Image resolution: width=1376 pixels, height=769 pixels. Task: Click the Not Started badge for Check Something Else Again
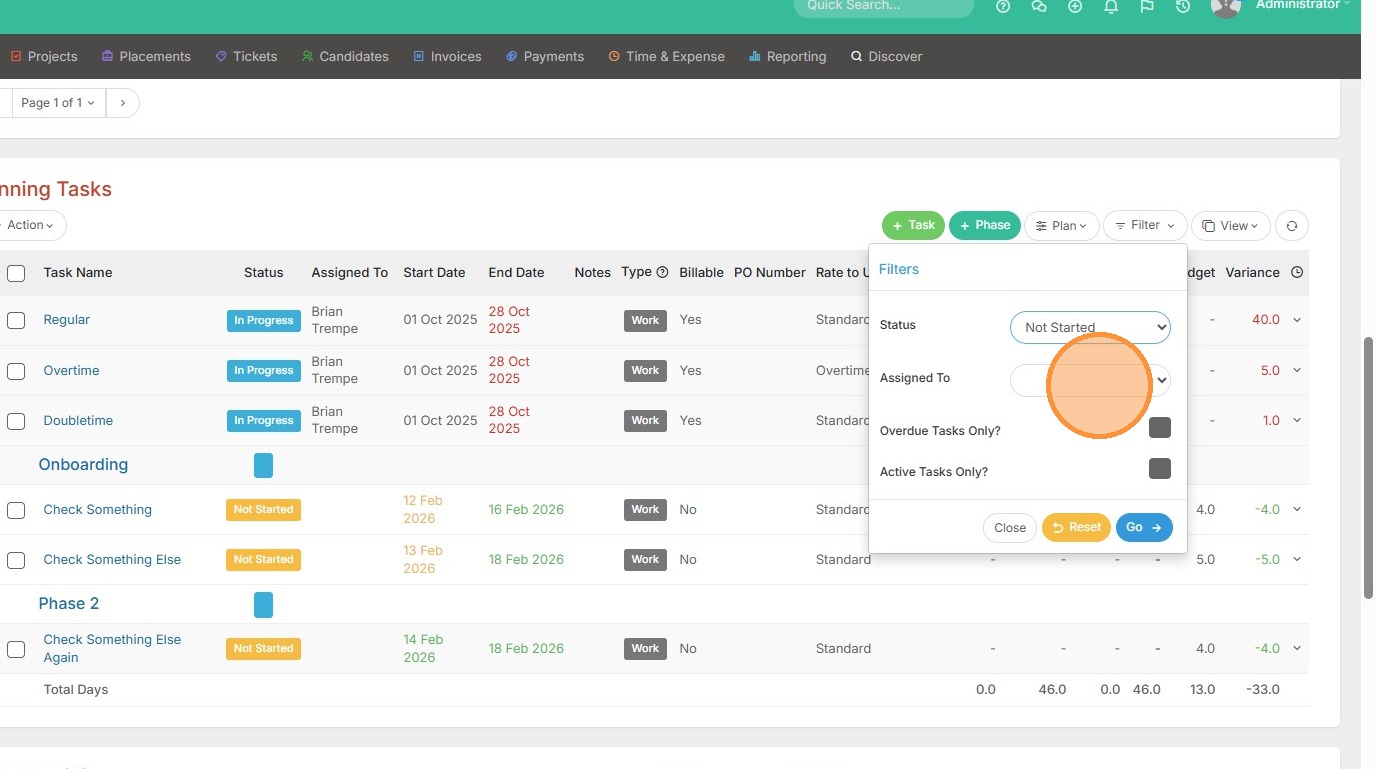(x=263, y=649)
